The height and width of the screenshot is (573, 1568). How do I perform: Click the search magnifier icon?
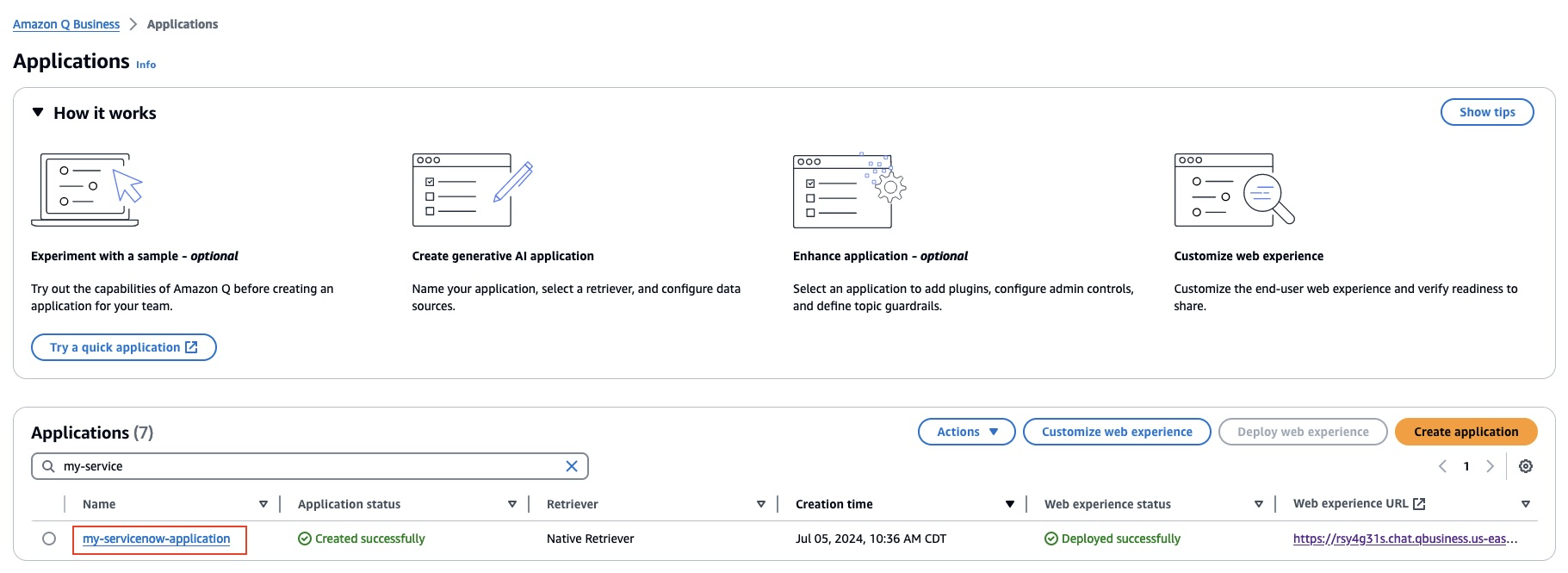click(48, 466)
